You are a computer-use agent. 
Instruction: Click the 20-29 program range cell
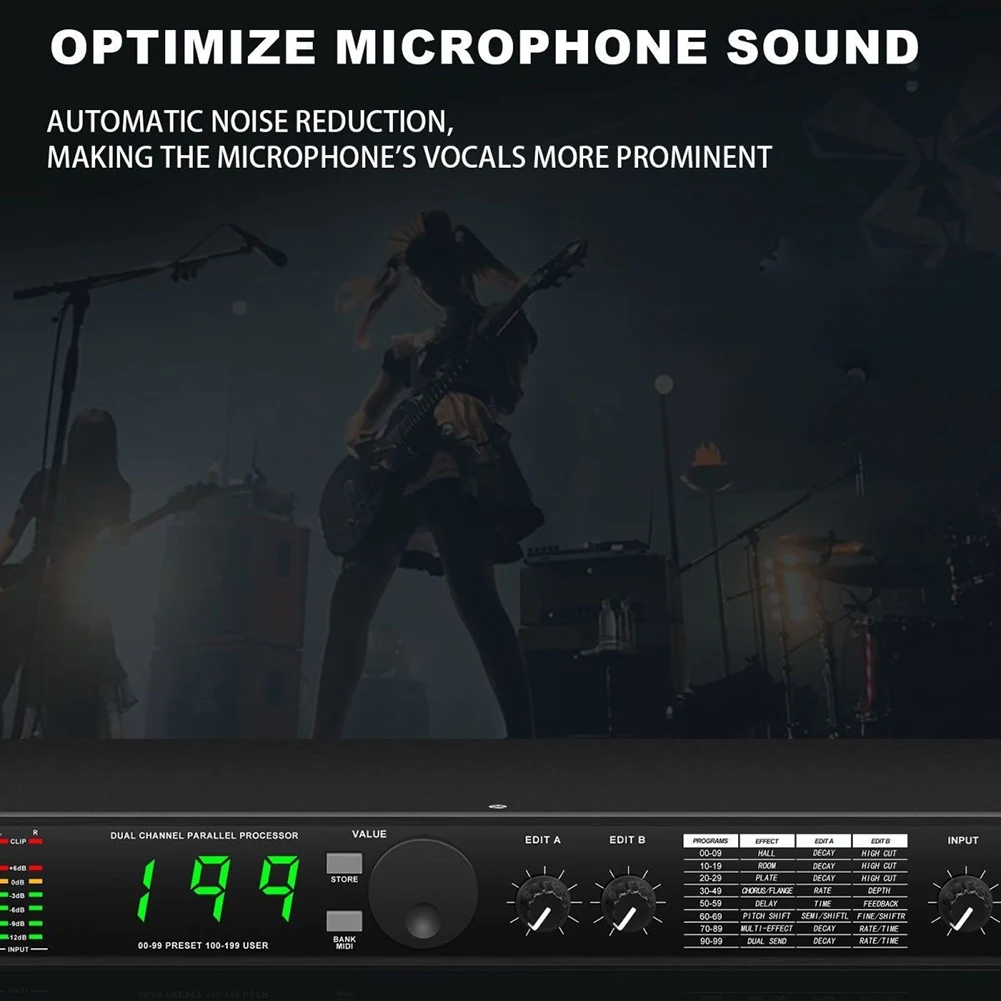tap(711, 878)
